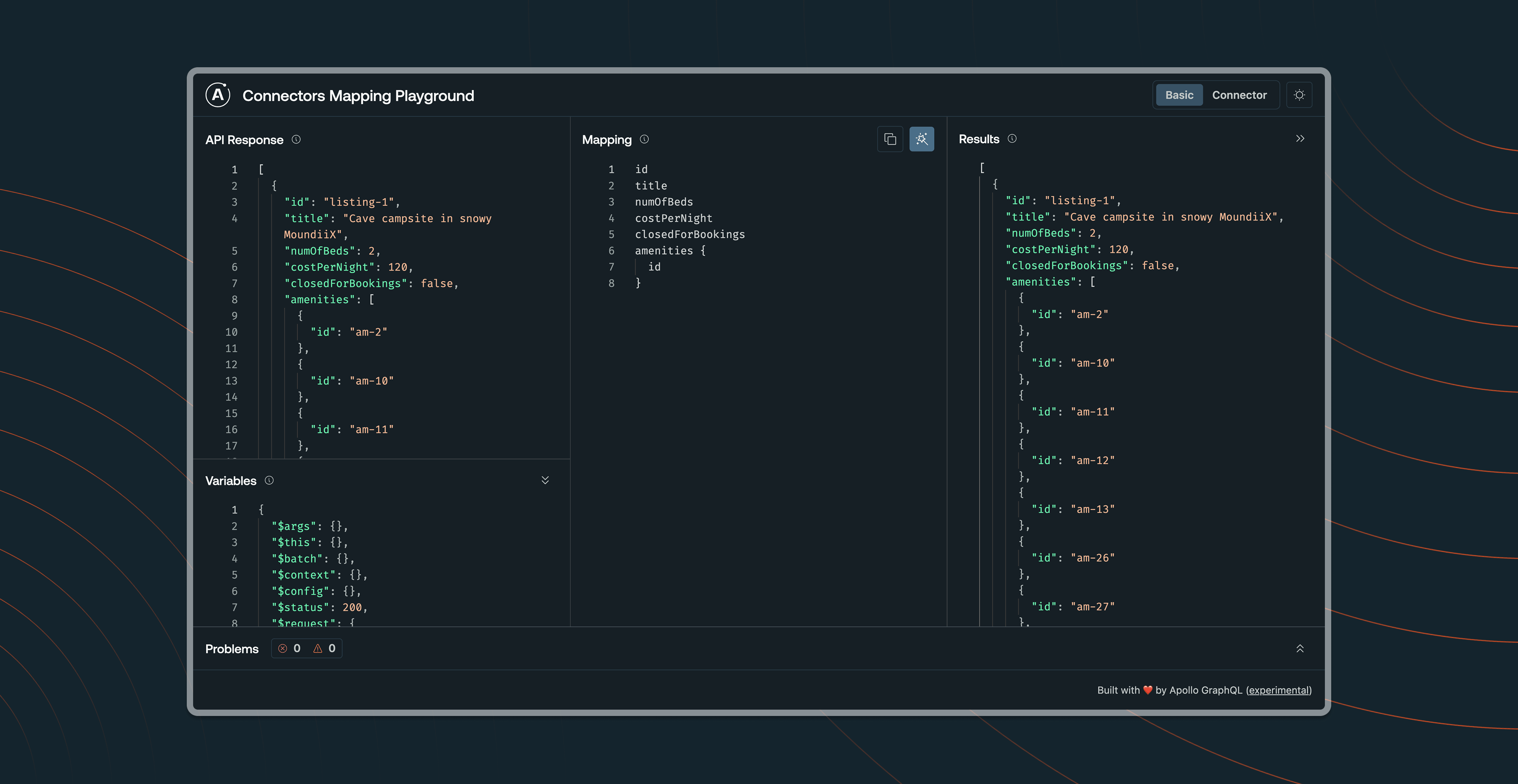This screenshot has width=1518, height=784.
Task: Click the magic wand icon in Mapping panel
Action: (922, 139)
